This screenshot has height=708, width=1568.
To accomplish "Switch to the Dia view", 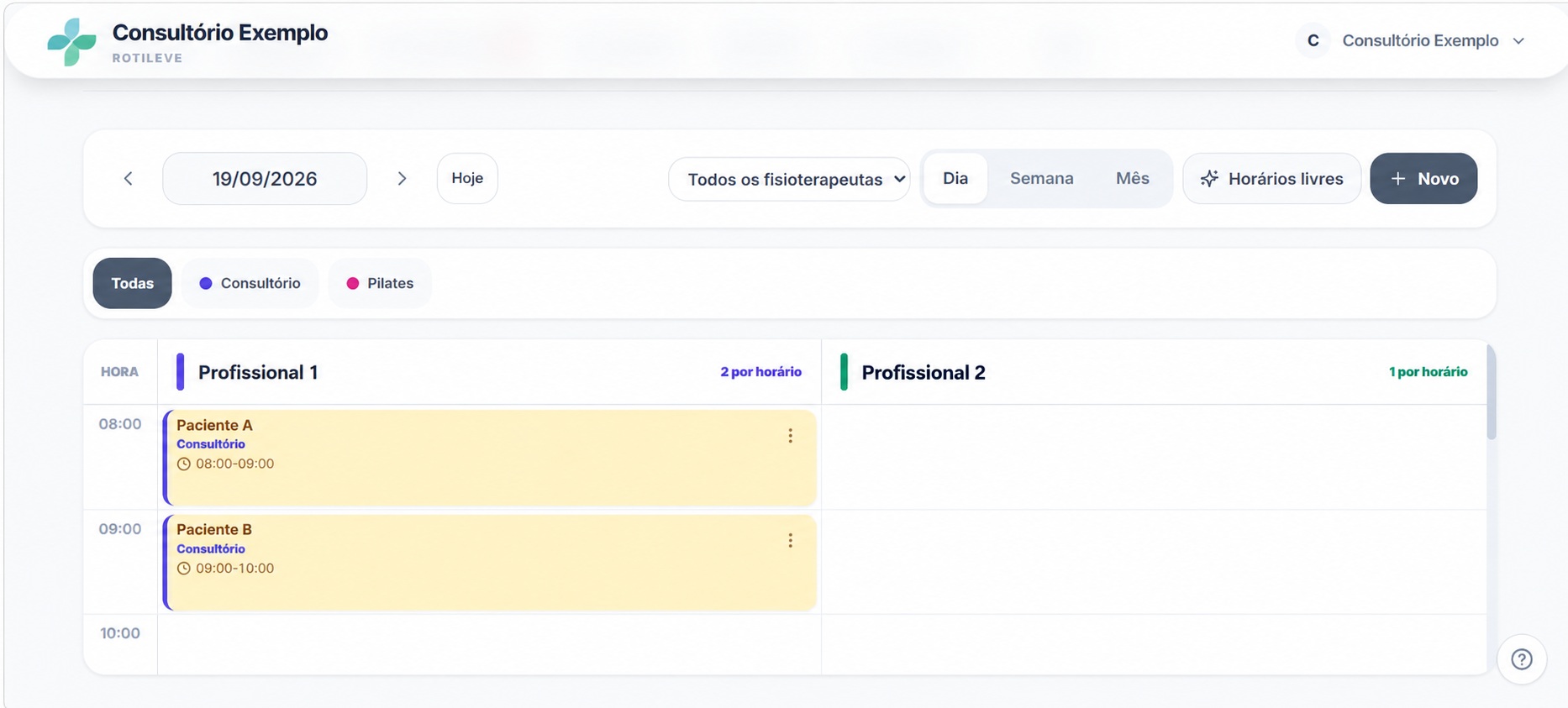I will tap(955, 178).
